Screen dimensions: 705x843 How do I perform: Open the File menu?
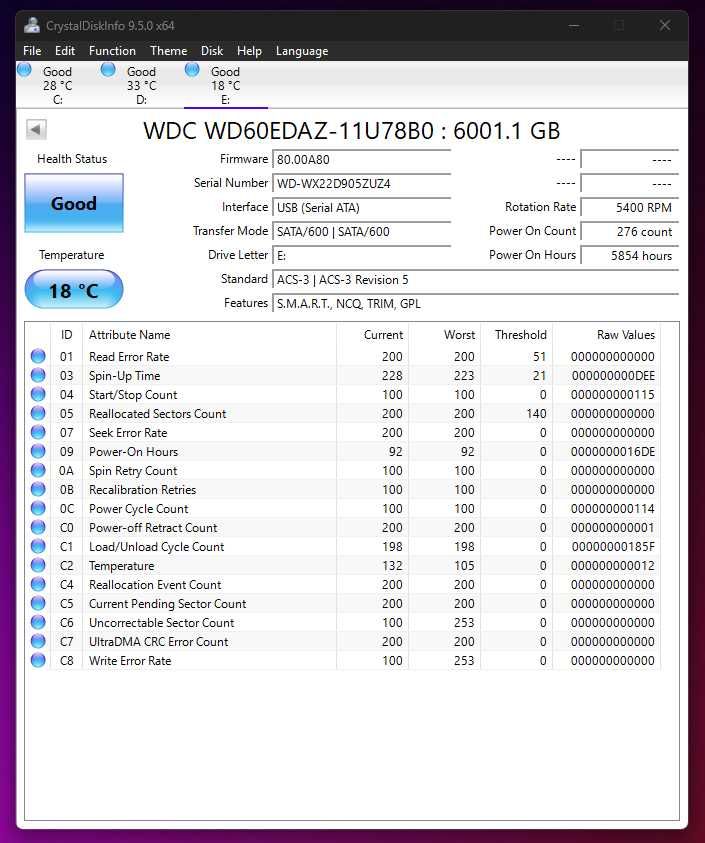32,51
